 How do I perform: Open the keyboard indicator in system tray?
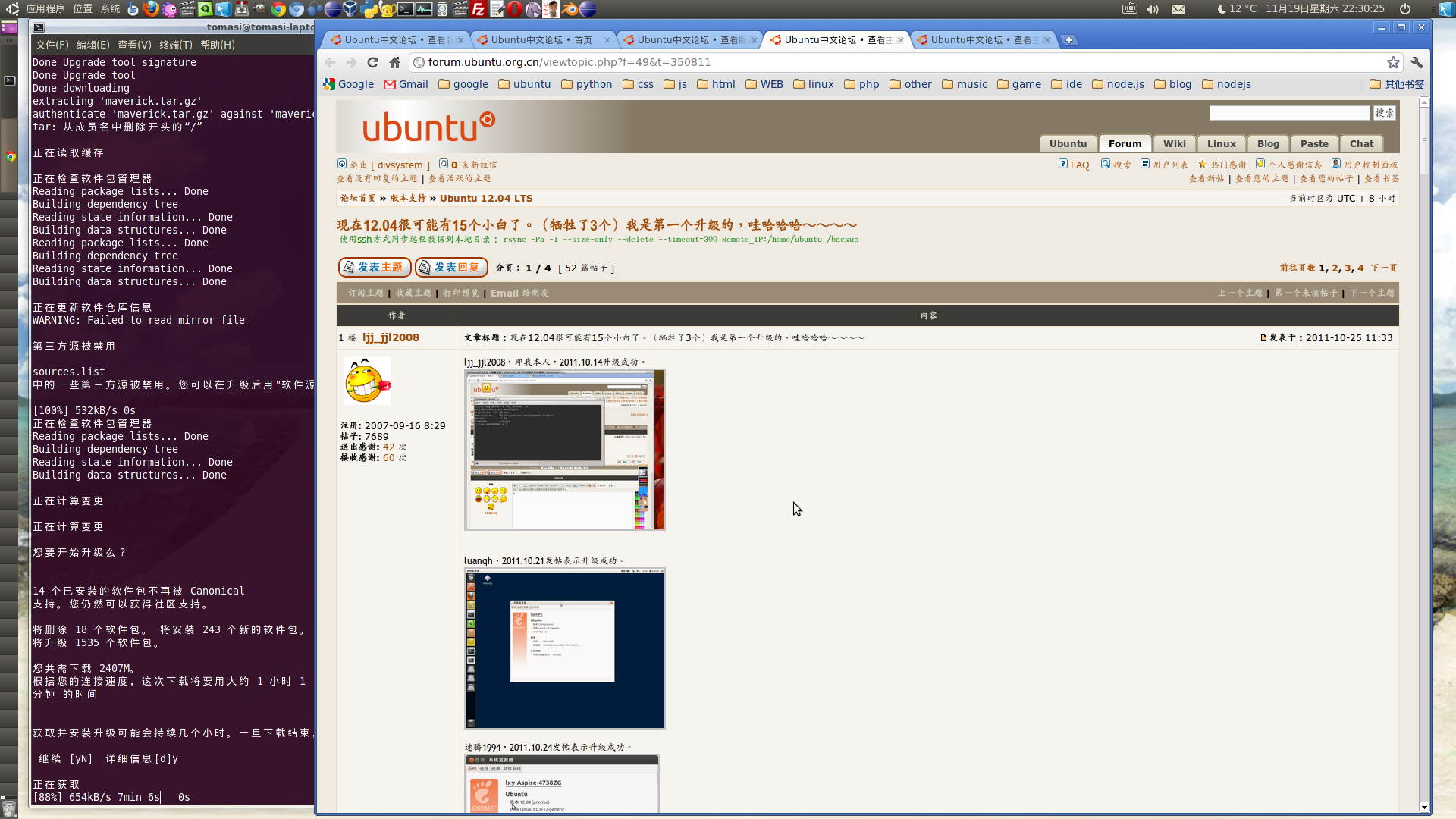tap(1130, 9)
